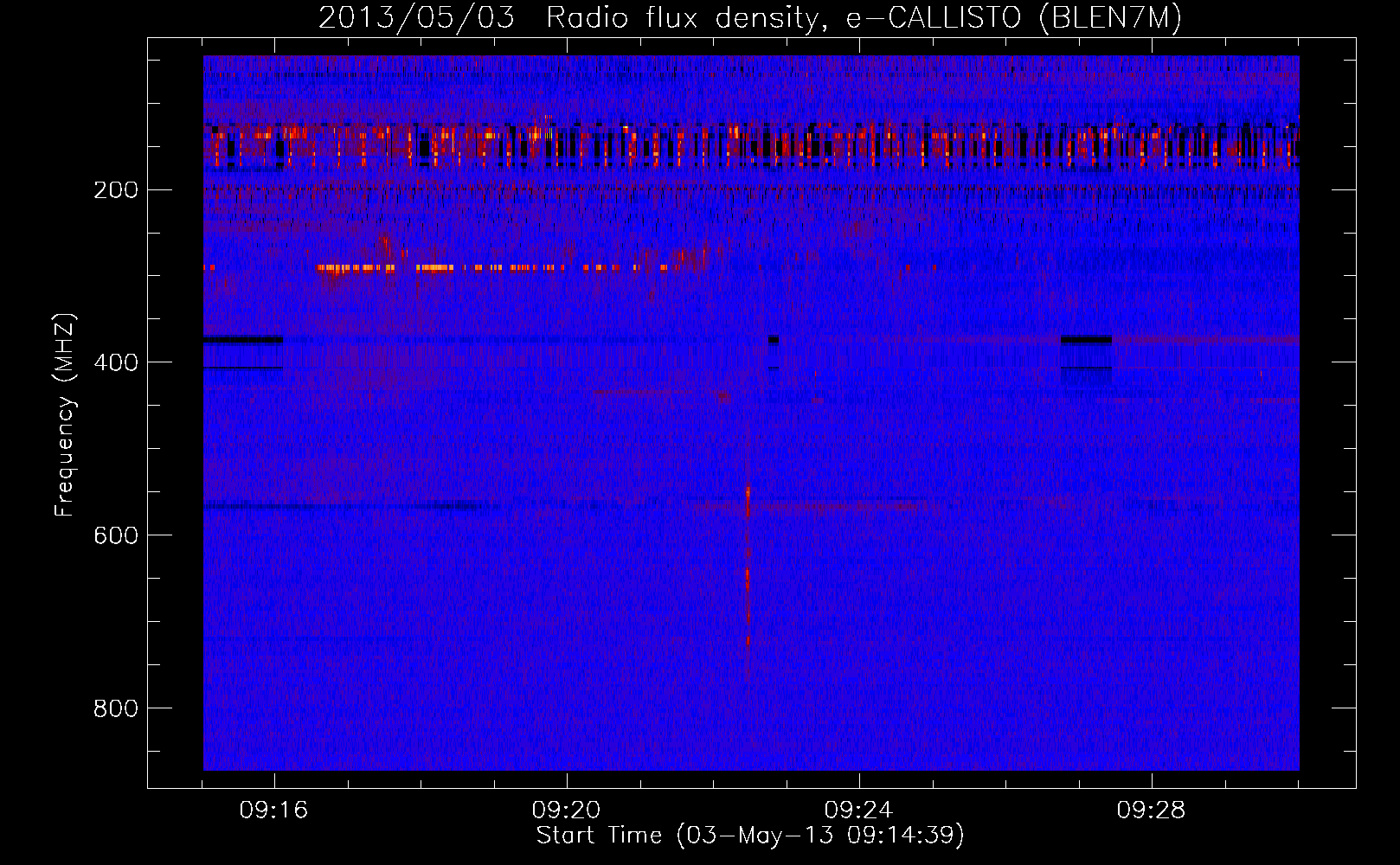1400x865 pixels.
Task: Click the black dropout band near 09:27 at 380 MHz
Action: 1086,339
